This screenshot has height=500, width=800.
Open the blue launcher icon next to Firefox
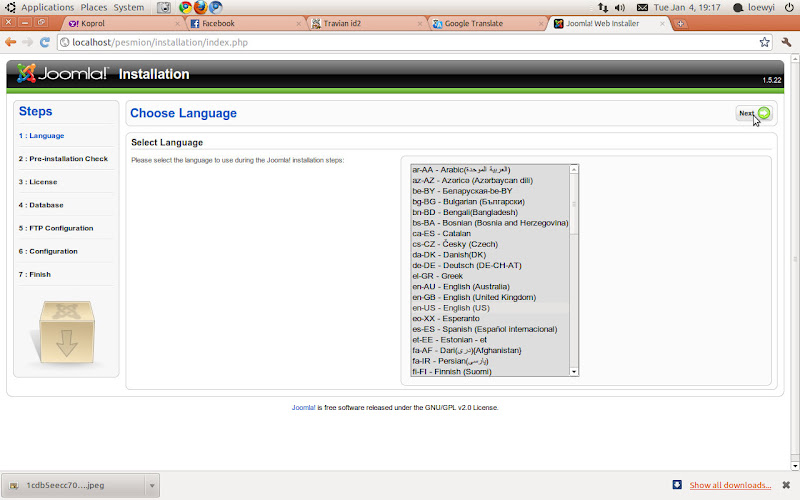[216, 7]
